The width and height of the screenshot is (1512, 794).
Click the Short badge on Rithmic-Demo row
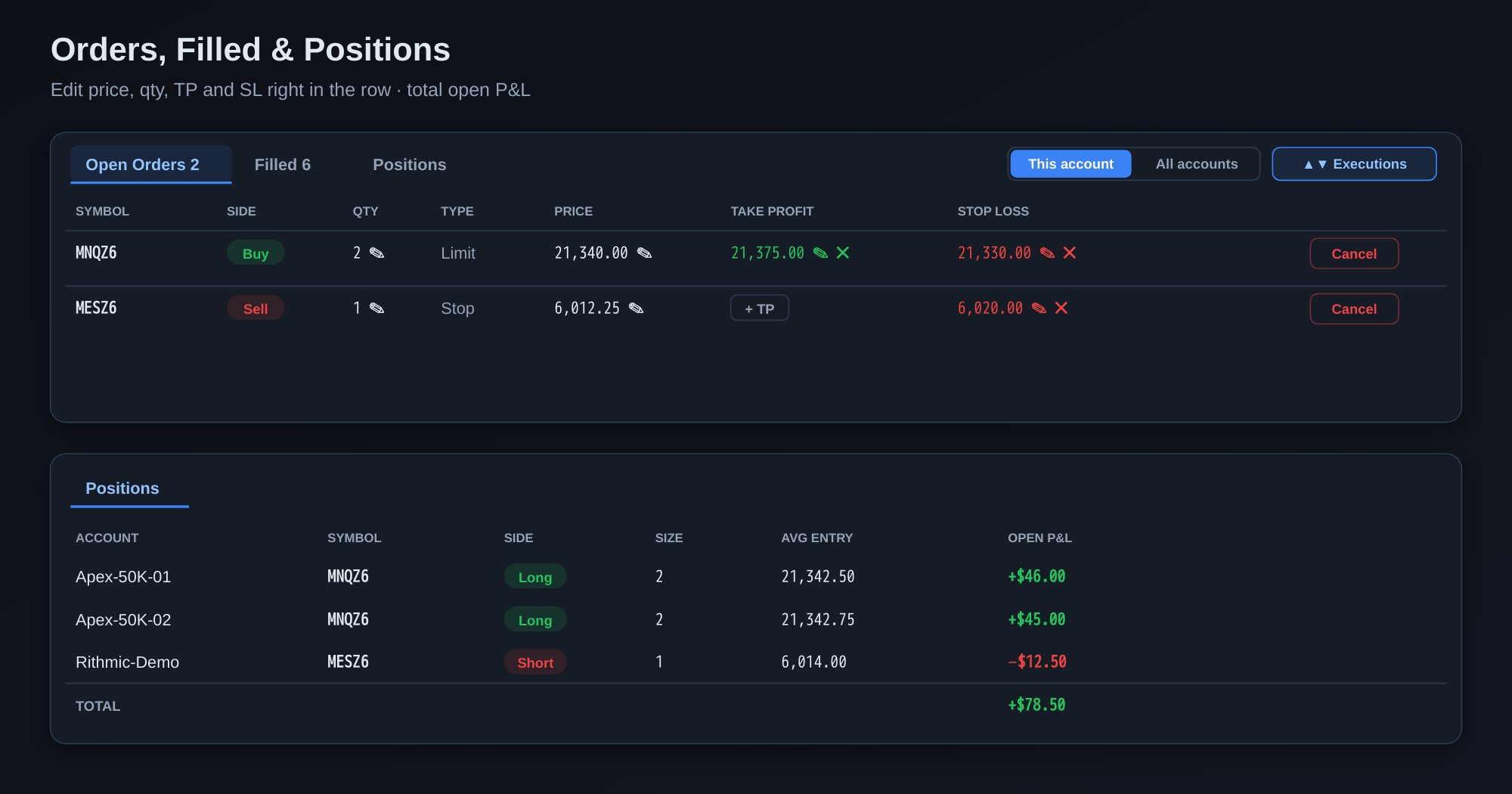coord(535,662)
